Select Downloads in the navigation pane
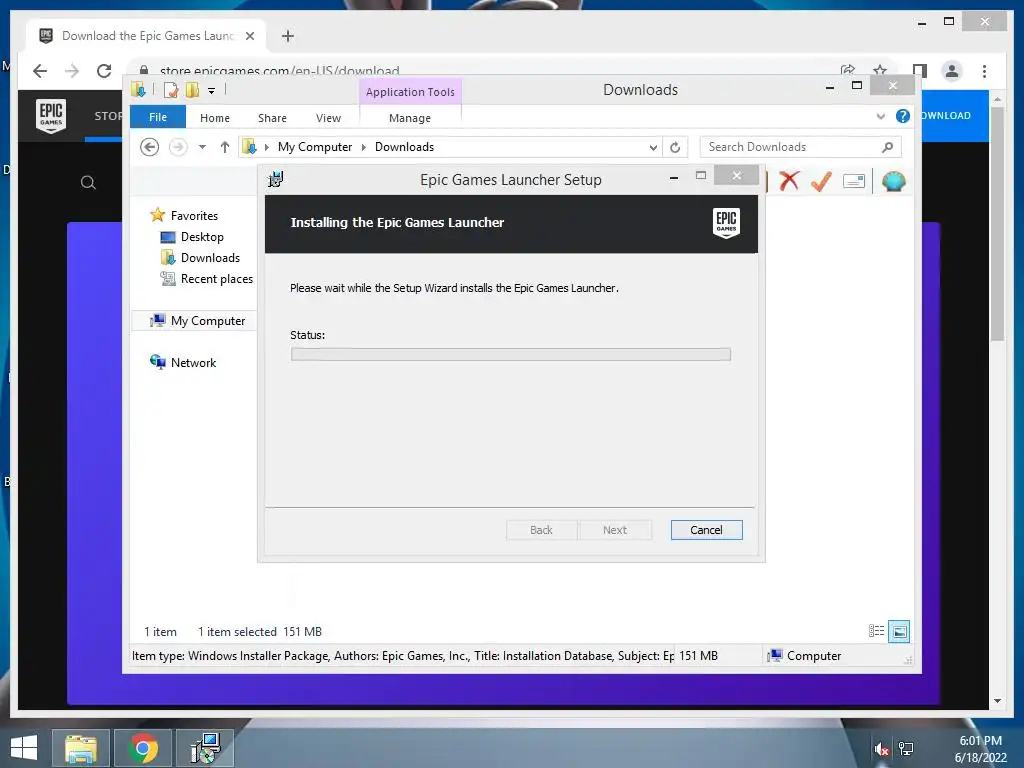1024x768 pixels. 200,258
